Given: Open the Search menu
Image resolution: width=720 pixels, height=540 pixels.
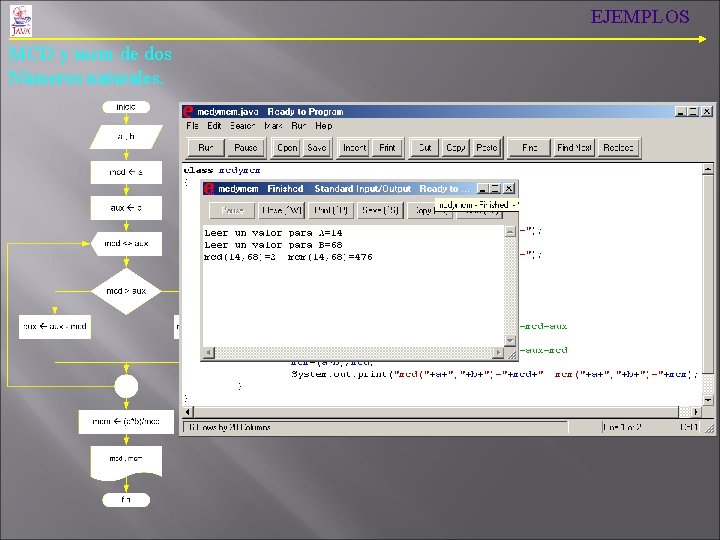Looking at the screenshot, I should click(242, 126).
